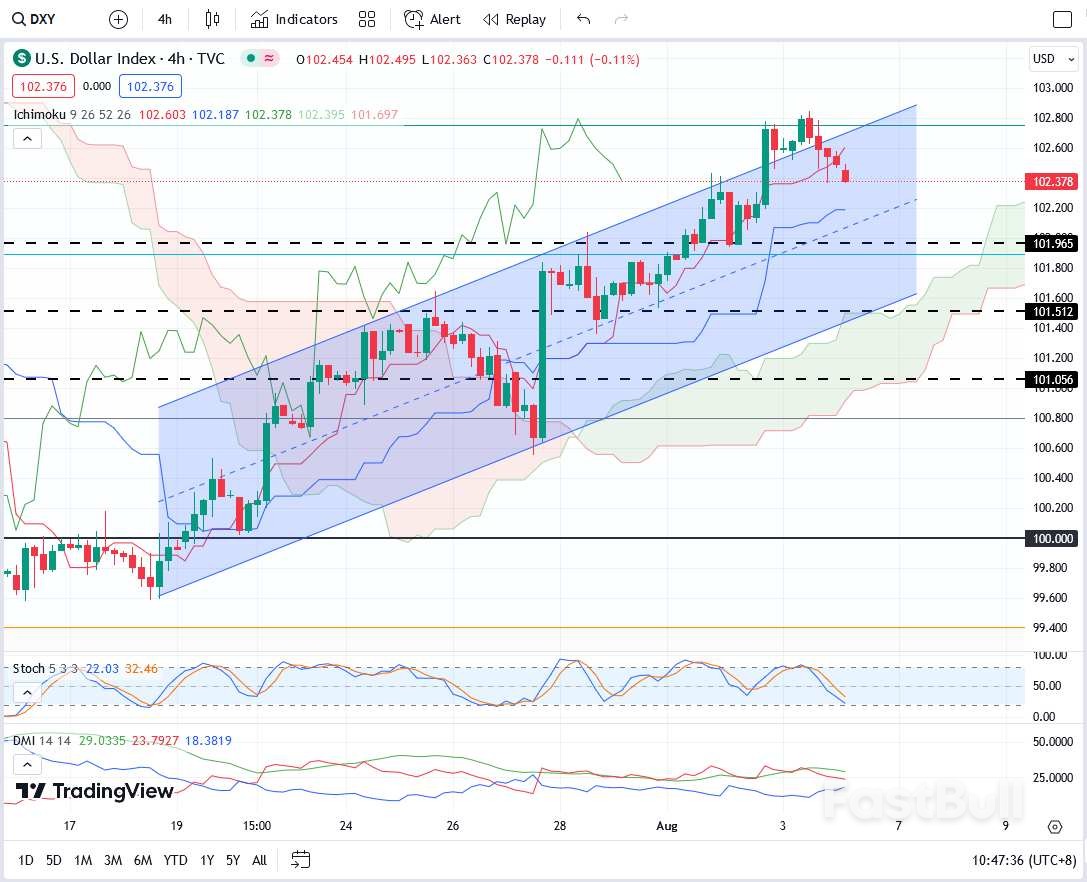Open the candlestick chart style selector
Image resolution: width=1087 pixels, height=882 pixels.
(x=212, y=19)
